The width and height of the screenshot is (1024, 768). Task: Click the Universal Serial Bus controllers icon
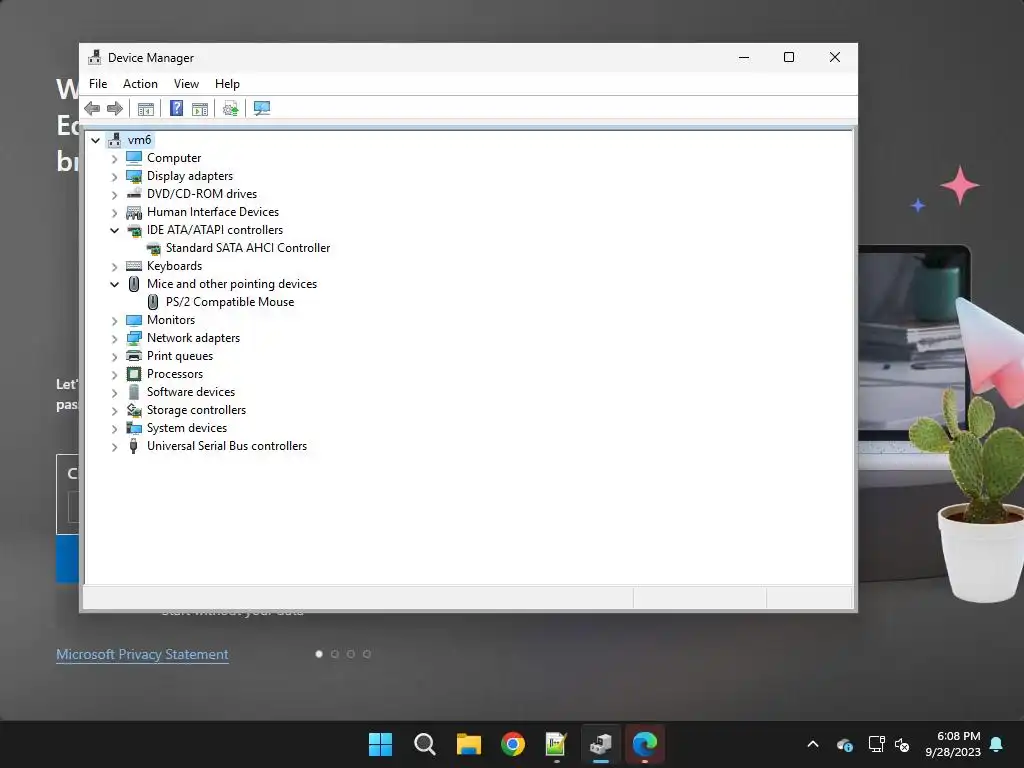pyautogui.click(x=134, y=446)
